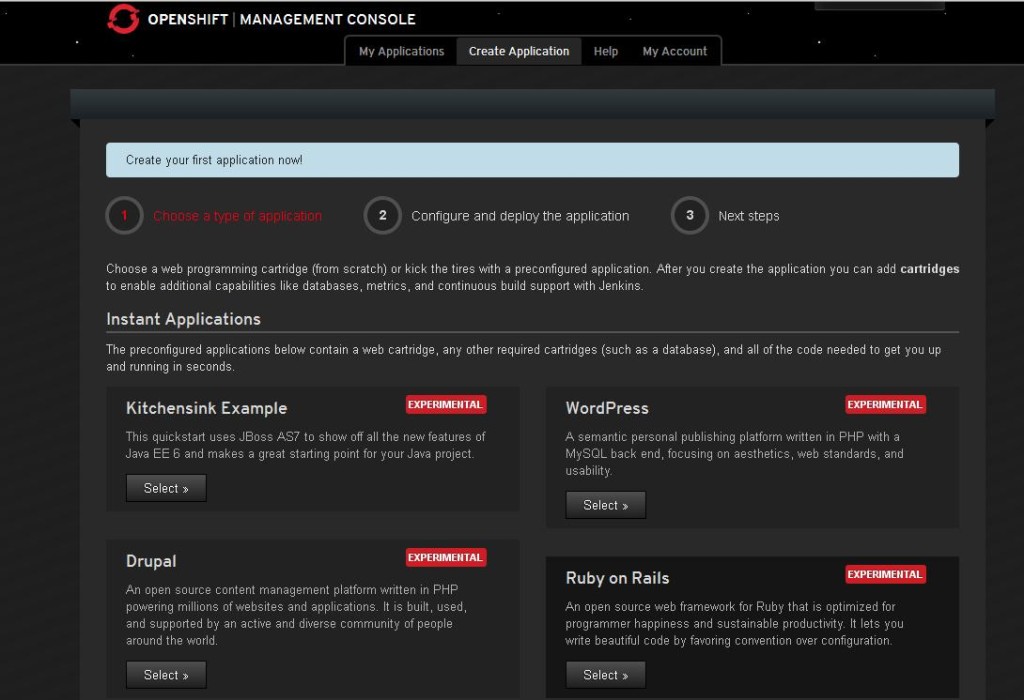
Task: Click the Kitchensink Example heading
Action: tap(206, 408)
